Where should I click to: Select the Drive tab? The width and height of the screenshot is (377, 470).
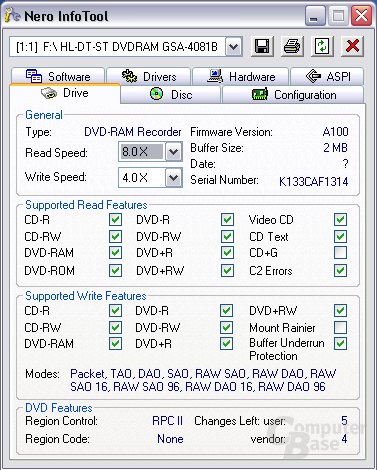(x=65, y=93)
